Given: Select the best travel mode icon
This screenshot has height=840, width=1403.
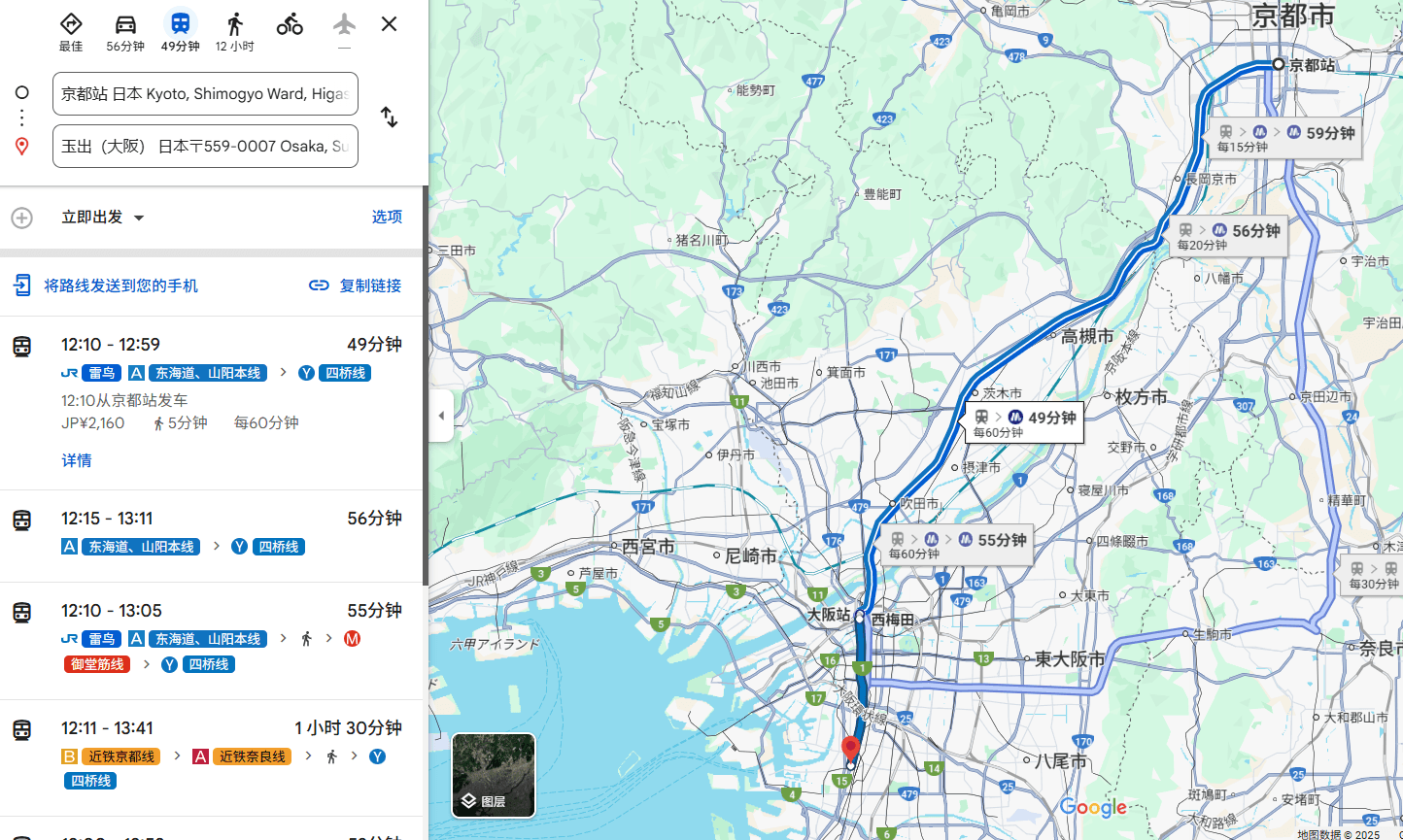Looking at the screenshot, I should 71,32.
